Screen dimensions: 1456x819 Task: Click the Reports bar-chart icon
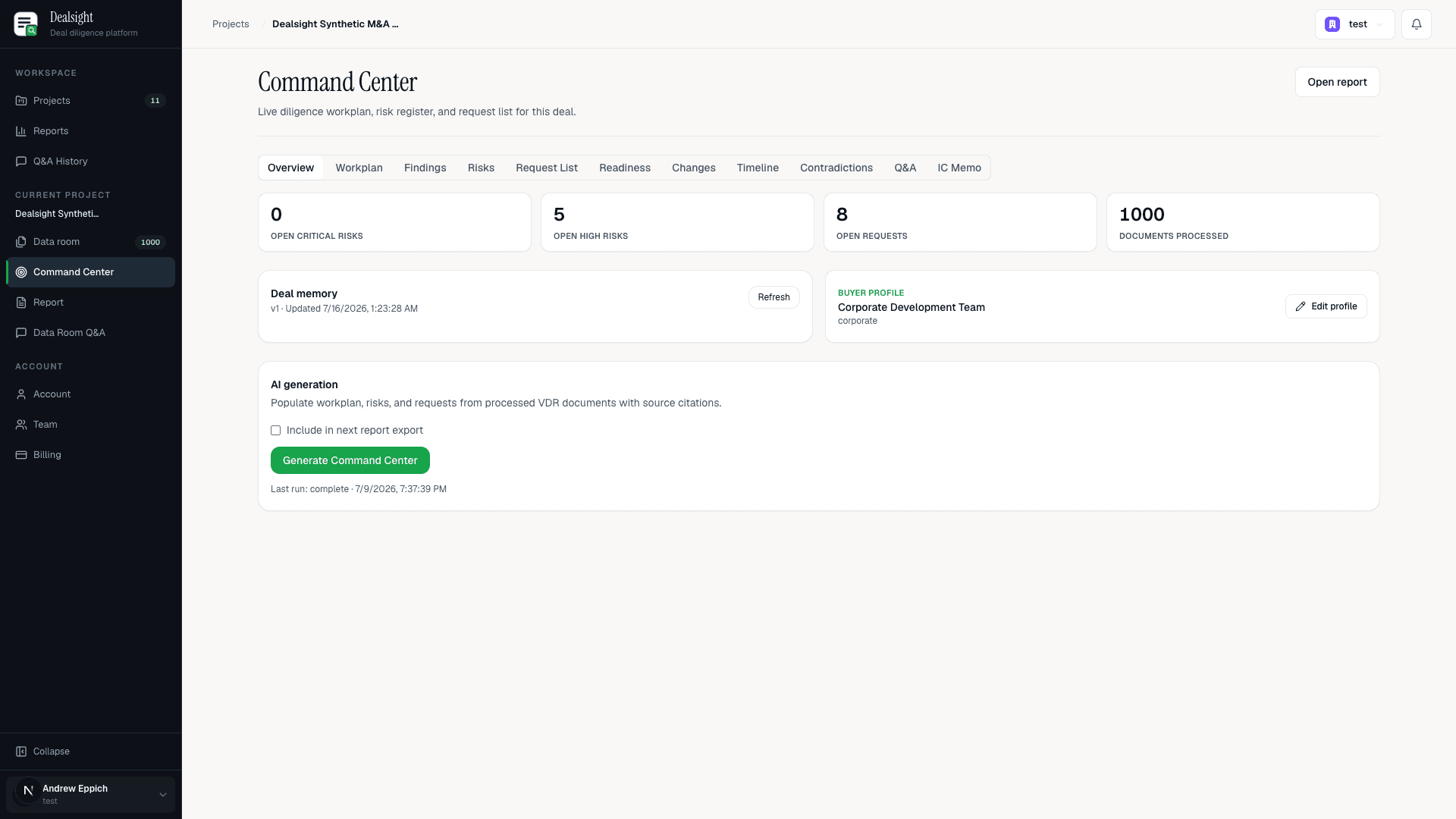pos(21,131)
